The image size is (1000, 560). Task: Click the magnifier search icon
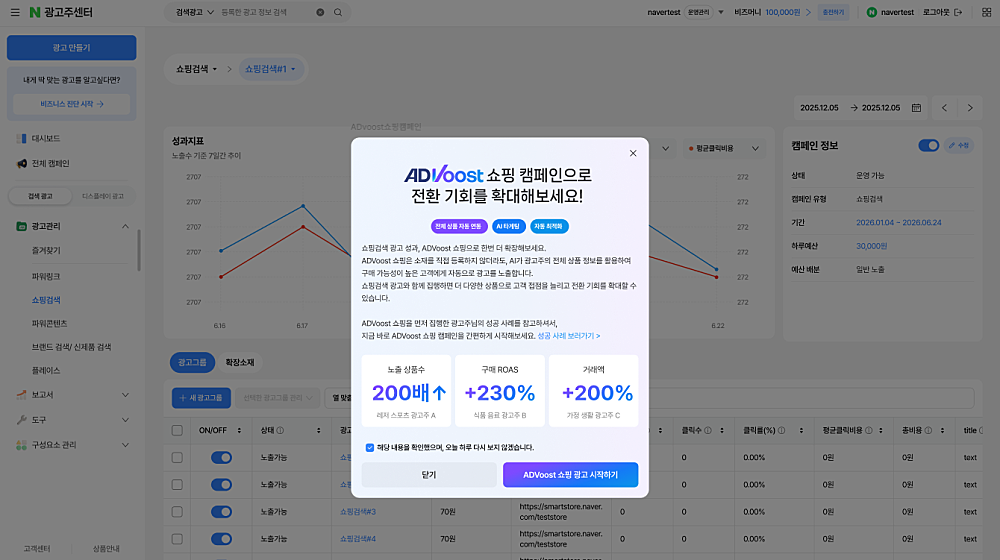(338, 12)
